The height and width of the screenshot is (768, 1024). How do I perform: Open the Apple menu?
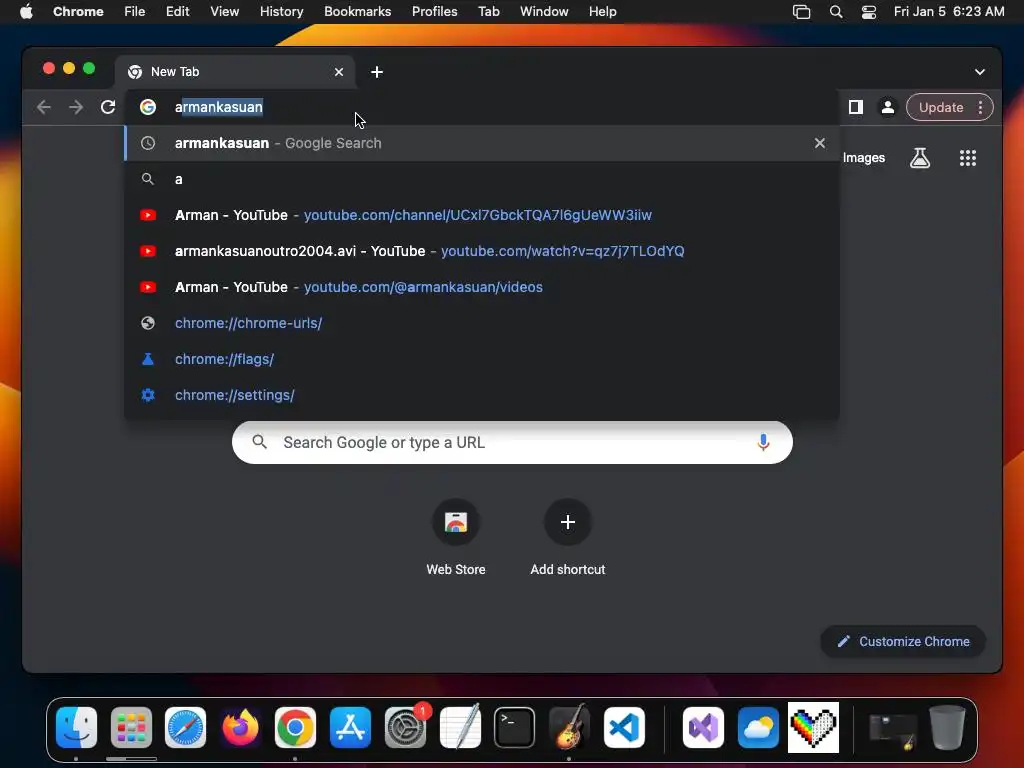26,11
